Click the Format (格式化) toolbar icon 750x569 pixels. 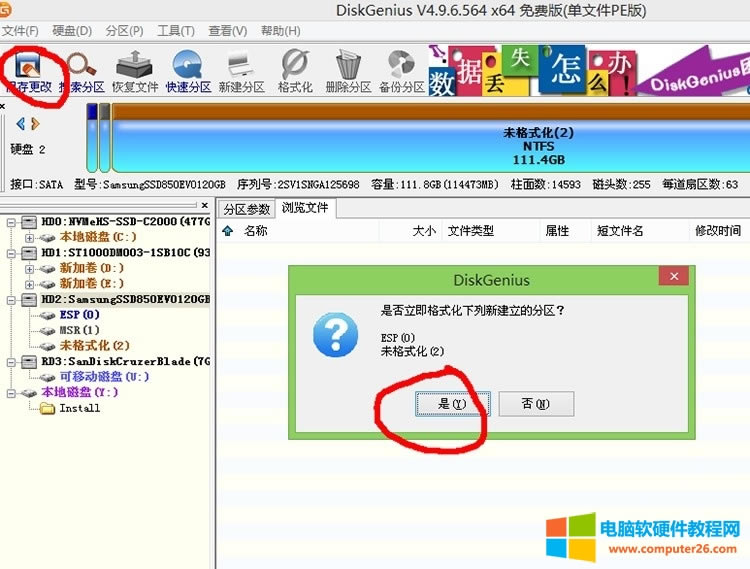coord(295,70)
